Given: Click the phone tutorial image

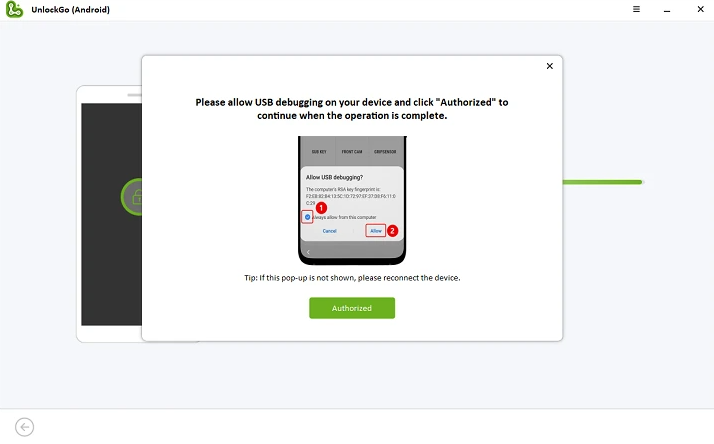Looking at the screenshot, I should pyautogui.click(x=352, y=200).
